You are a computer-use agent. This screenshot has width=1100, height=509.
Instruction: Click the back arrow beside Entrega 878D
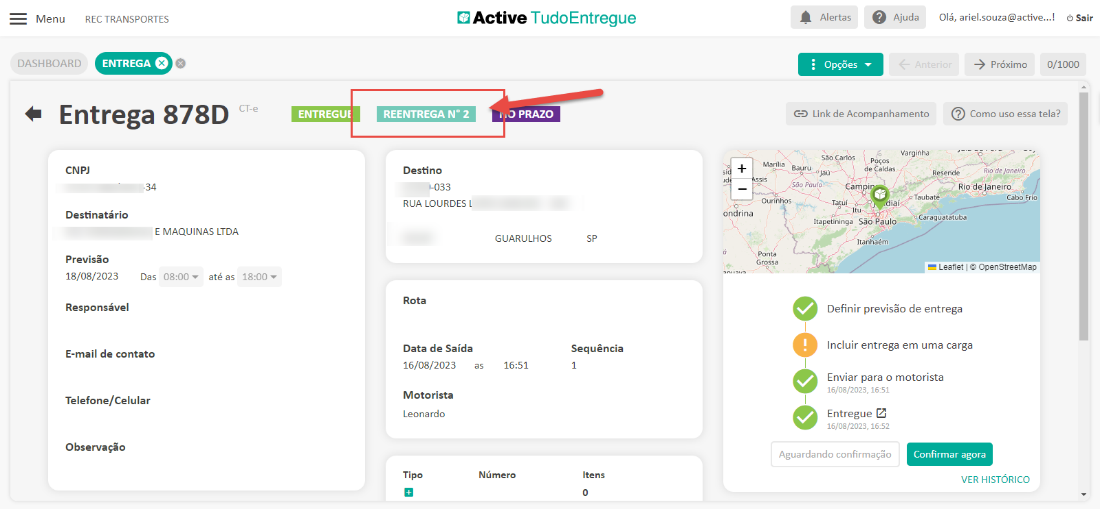(33, 114)
